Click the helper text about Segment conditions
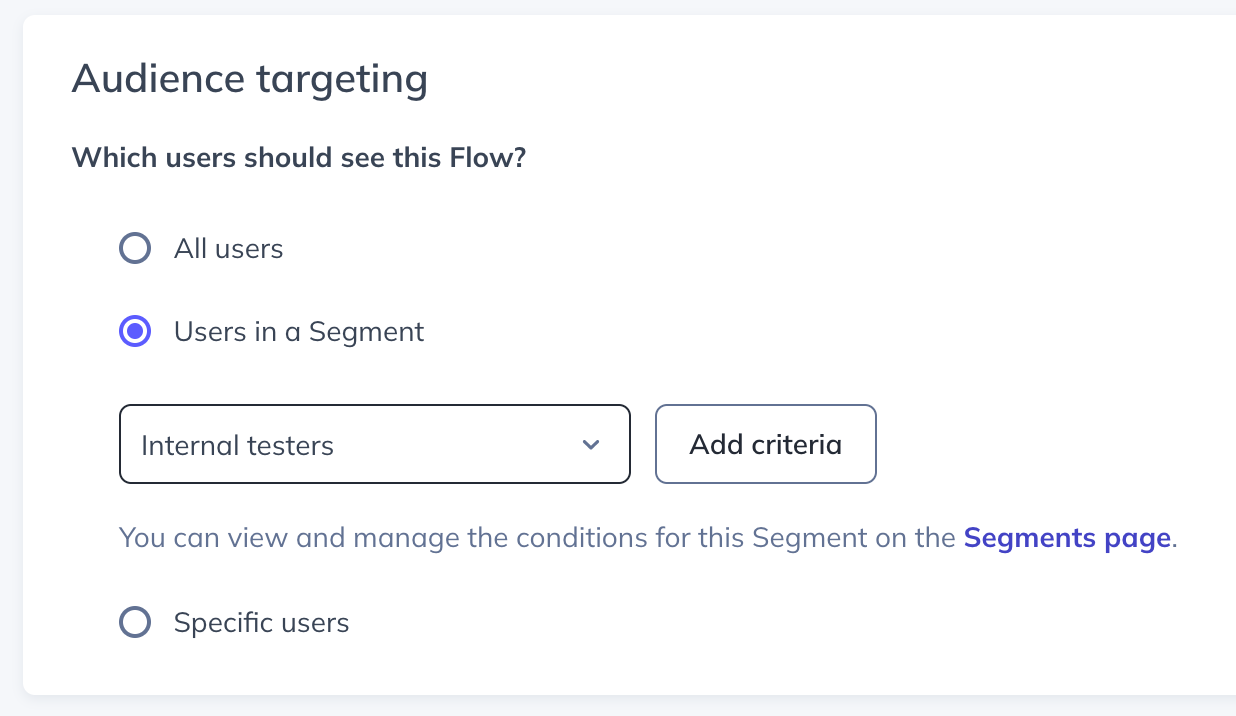This screenshot has height=716, width=1236. tap(540, 538)
